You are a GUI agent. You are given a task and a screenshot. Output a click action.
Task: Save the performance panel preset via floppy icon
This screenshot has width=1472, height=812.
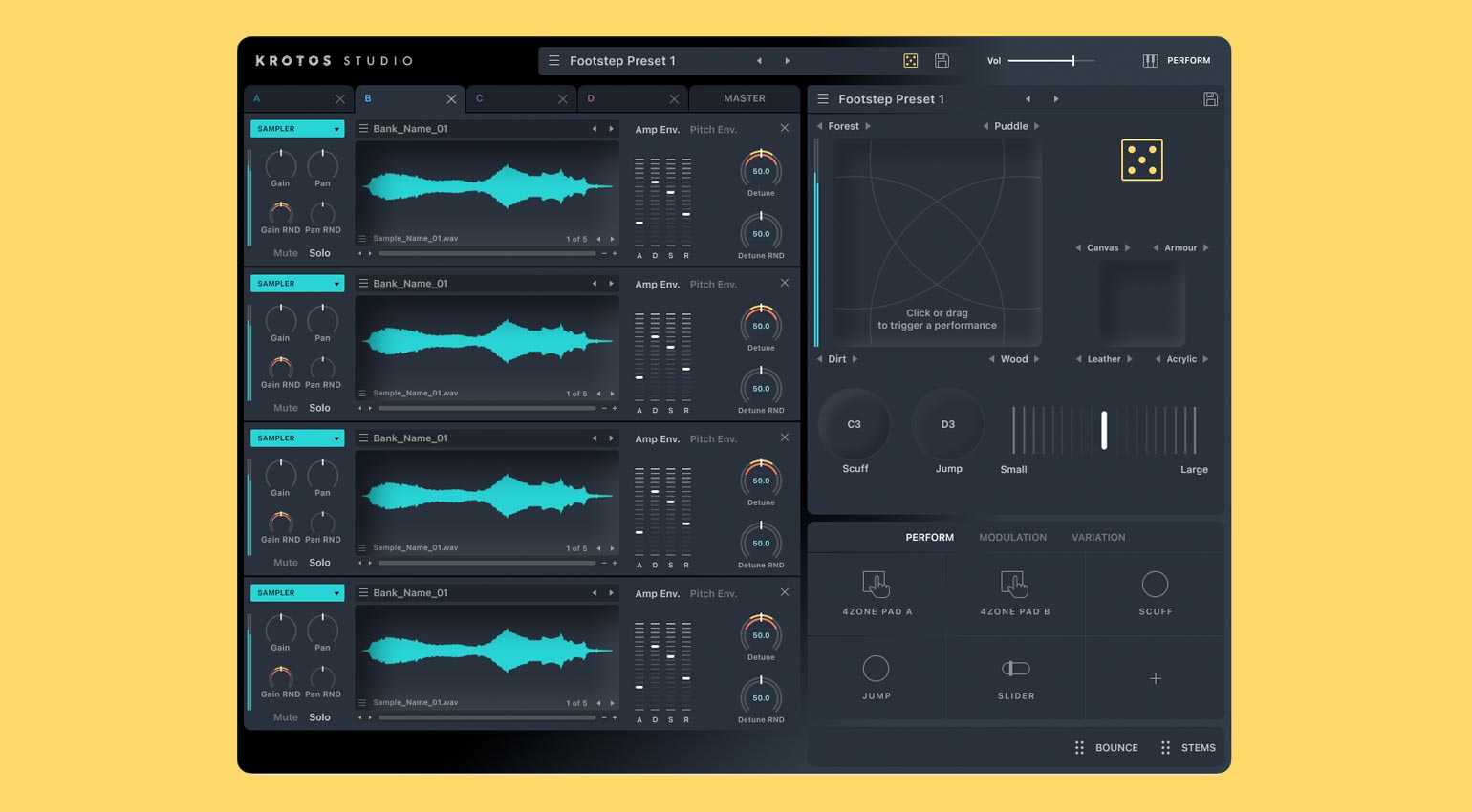[x=1210, y=99]
